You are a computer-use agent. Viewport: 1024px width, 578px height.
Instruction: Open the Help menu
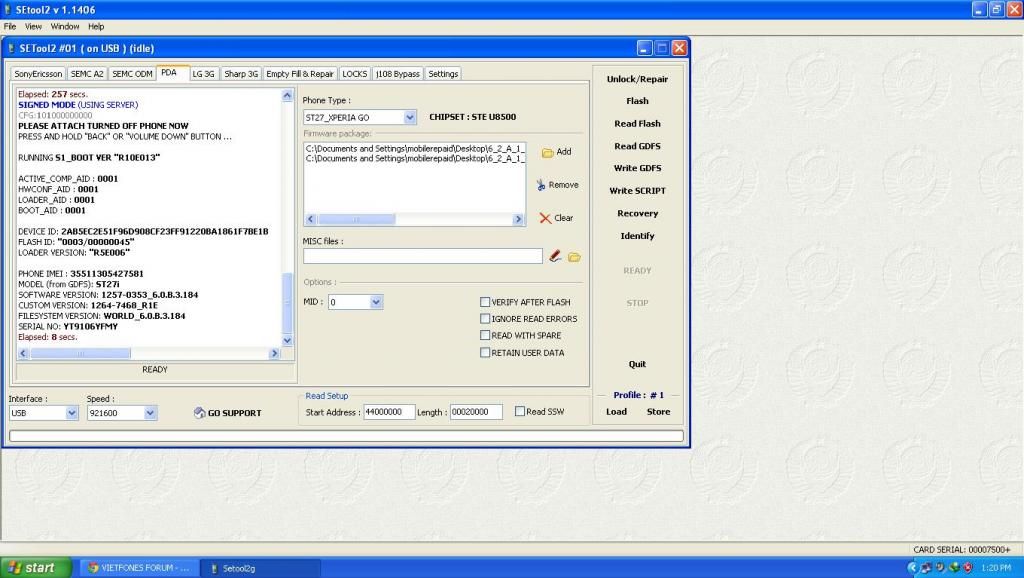click(x=96, y=27)
